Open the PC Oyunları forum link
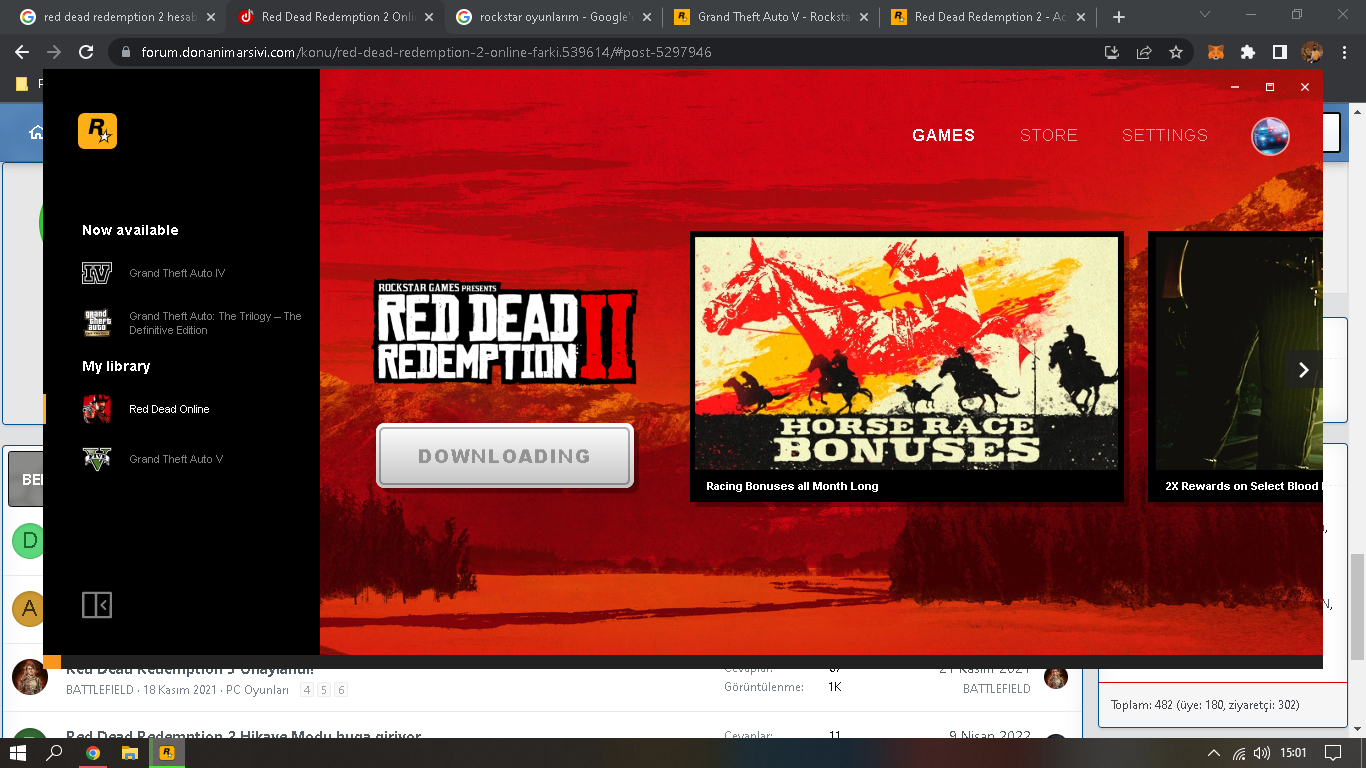 pyautogui.click(x=257, y=690)
